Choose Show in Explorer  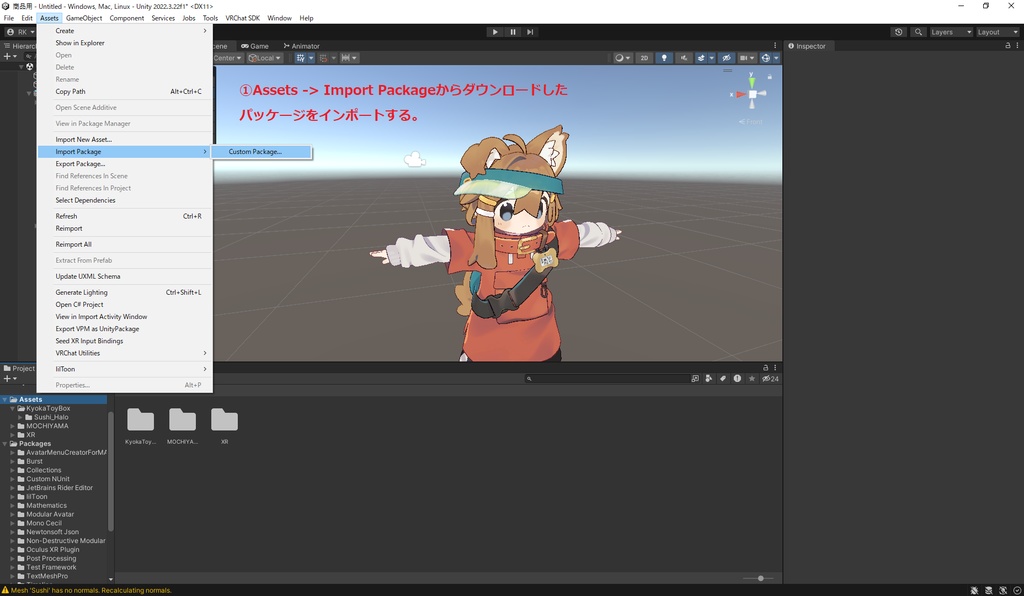125,43
